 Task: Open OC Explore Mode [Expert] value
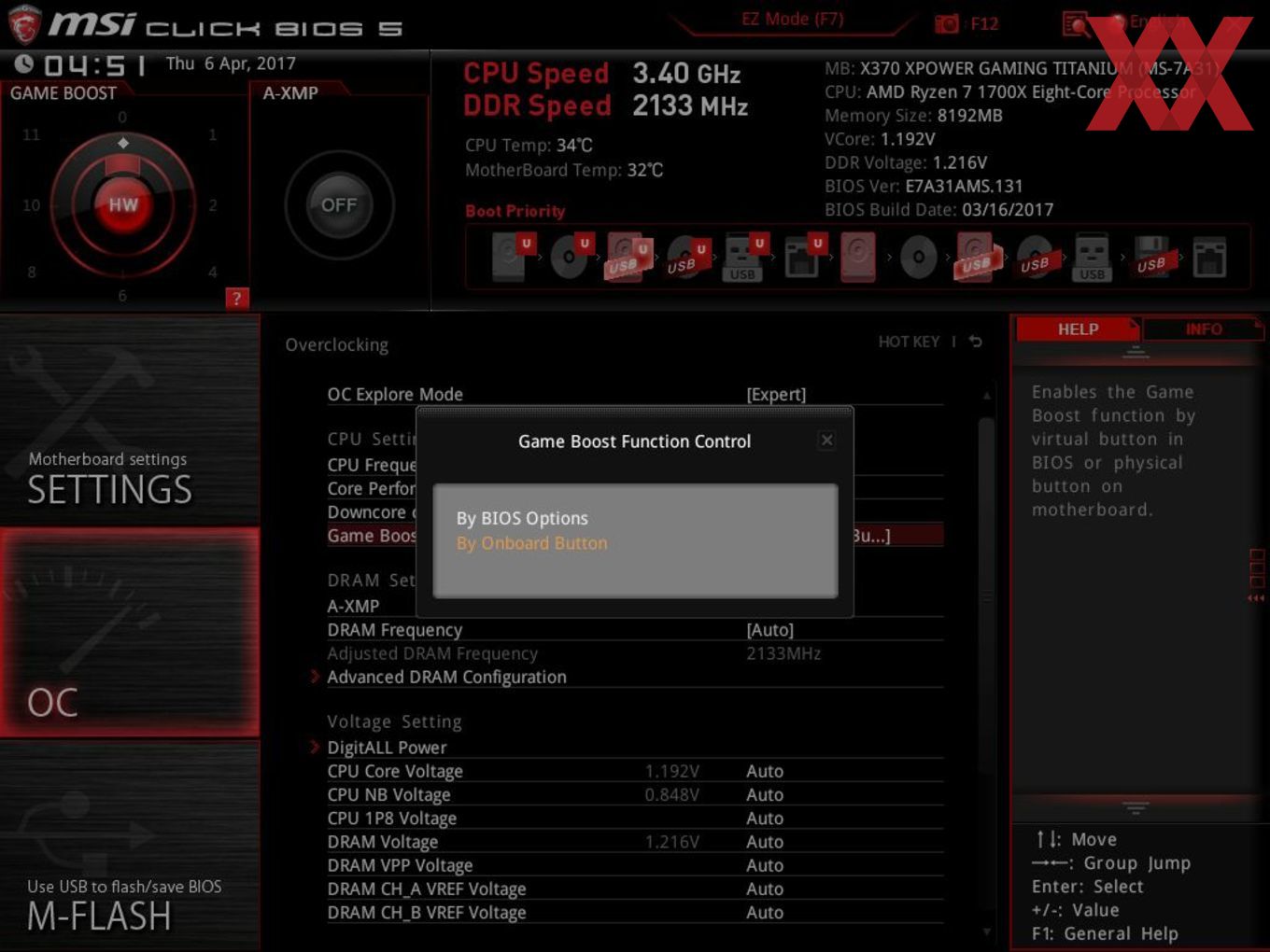point(776,395)
